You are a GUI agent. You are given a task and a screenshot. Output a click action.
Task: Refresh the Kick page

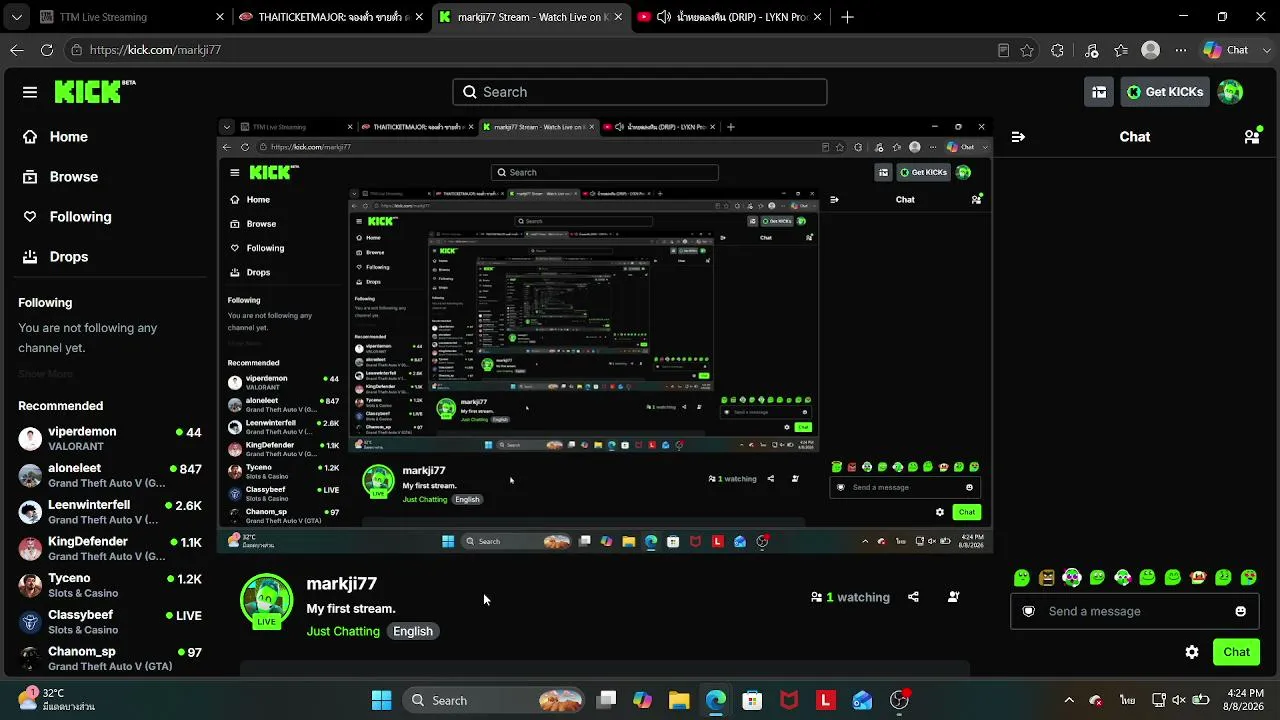(47, 50)
